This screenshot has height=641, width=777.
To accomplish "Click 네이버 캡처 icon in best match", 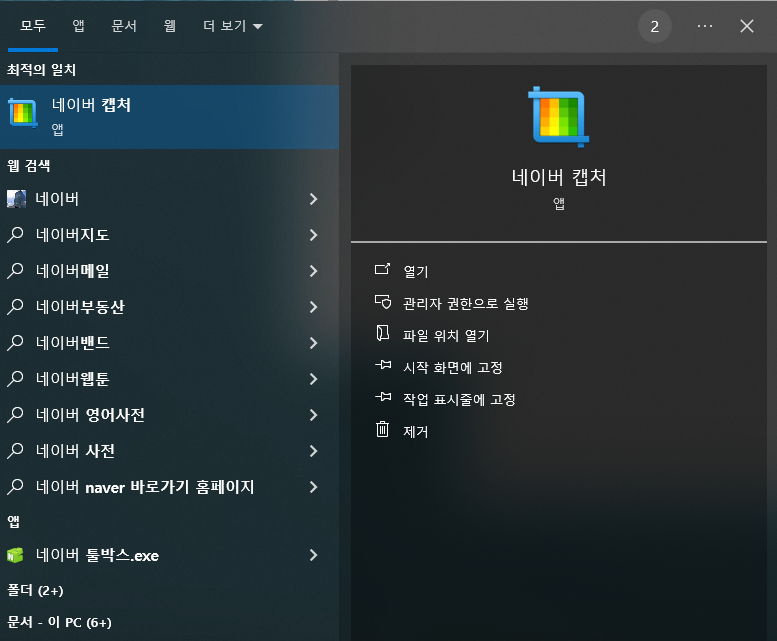I will pos(23,113).
